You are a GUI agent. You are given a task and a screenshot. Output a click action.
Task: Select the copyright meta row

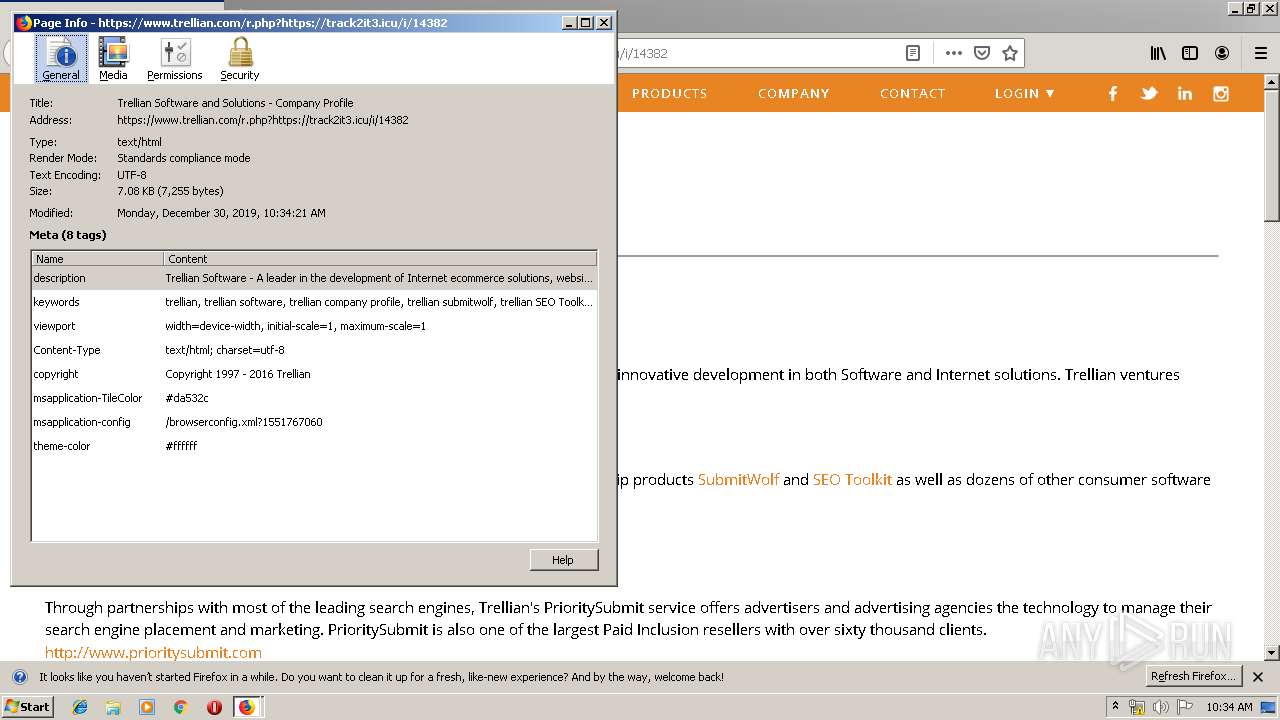[x=314, y=374]
